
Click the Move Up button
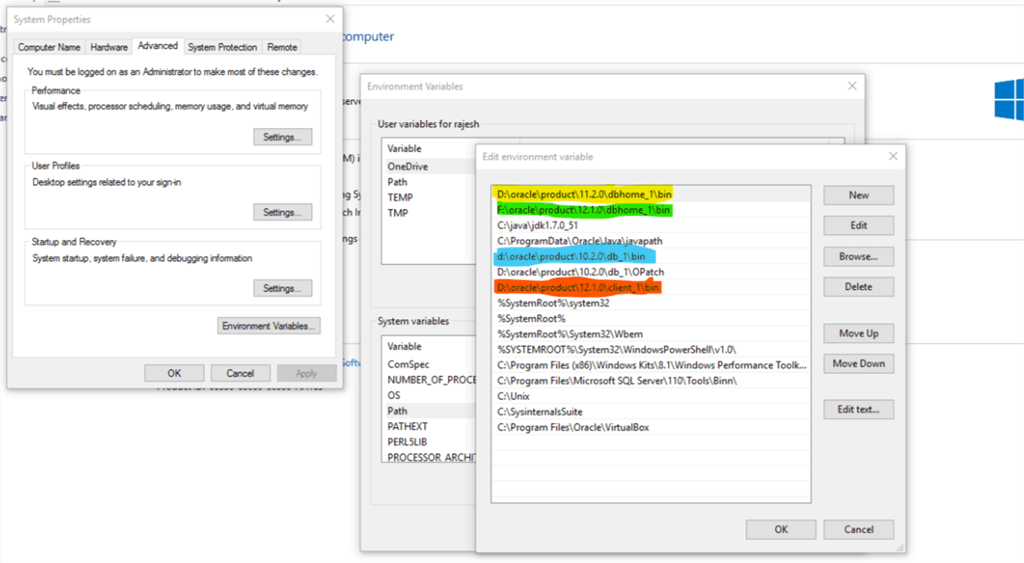point(858,333)
